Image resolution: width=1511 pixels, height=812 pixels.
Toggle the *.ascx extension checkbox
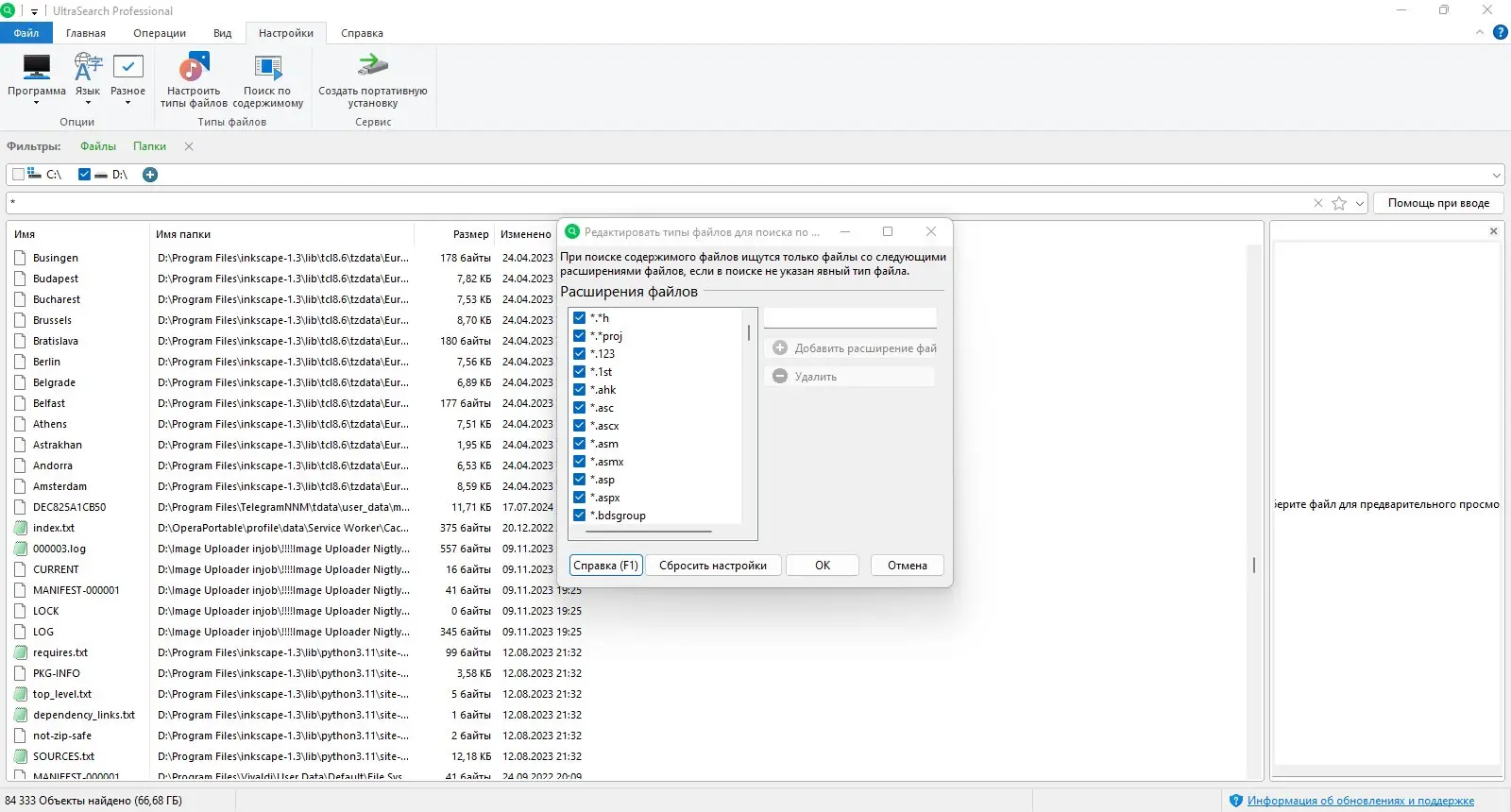pyautogui.click(x=579, y=426)
